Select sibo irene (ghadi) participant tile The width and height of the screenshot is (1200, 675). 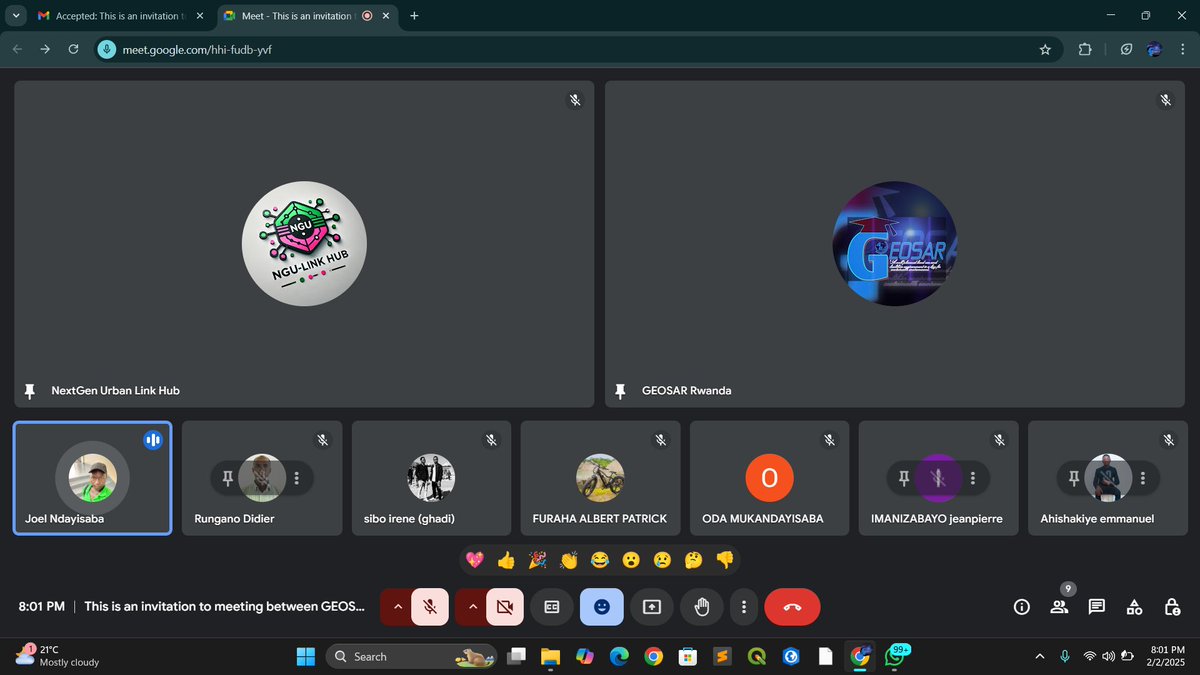pos(431,478)
